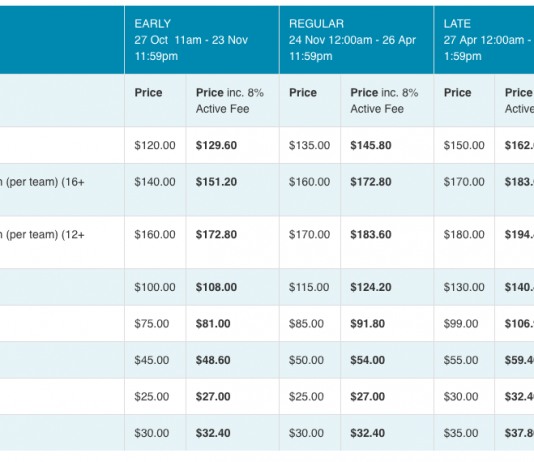Click the REGULAR pricing period header
Viewport: 534px width, 462px height.
pos(357,40)
